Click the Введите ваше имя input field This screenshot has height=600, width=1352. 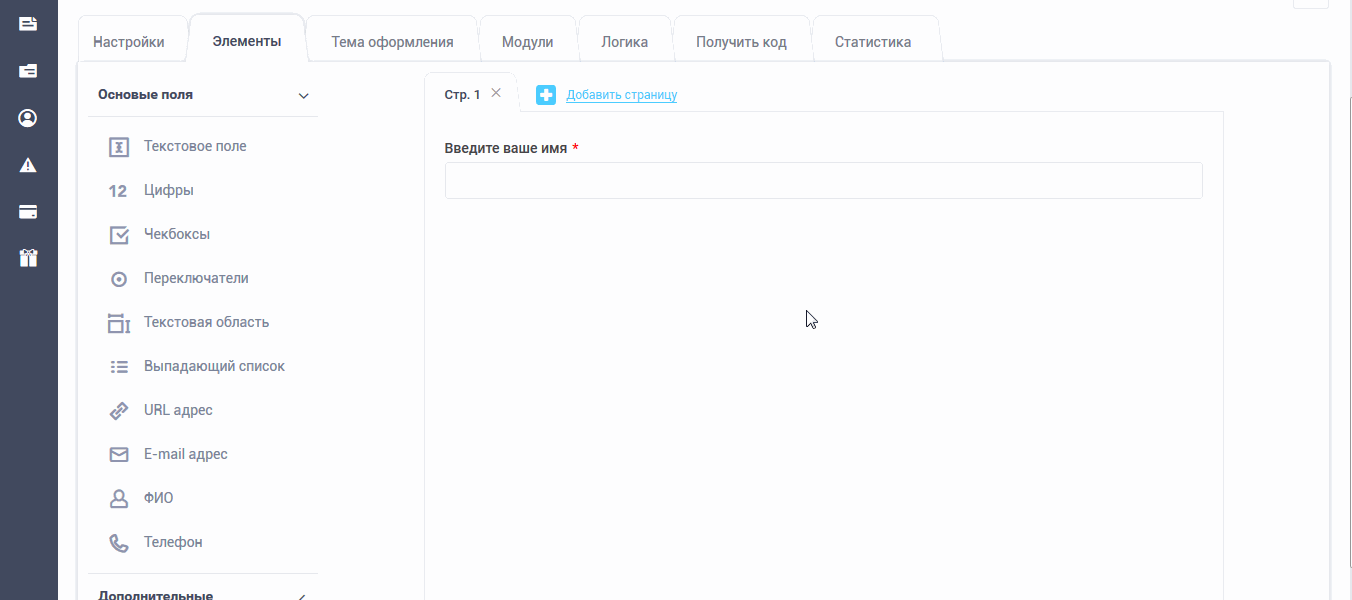pyautogui.click(x=823, y=181)
